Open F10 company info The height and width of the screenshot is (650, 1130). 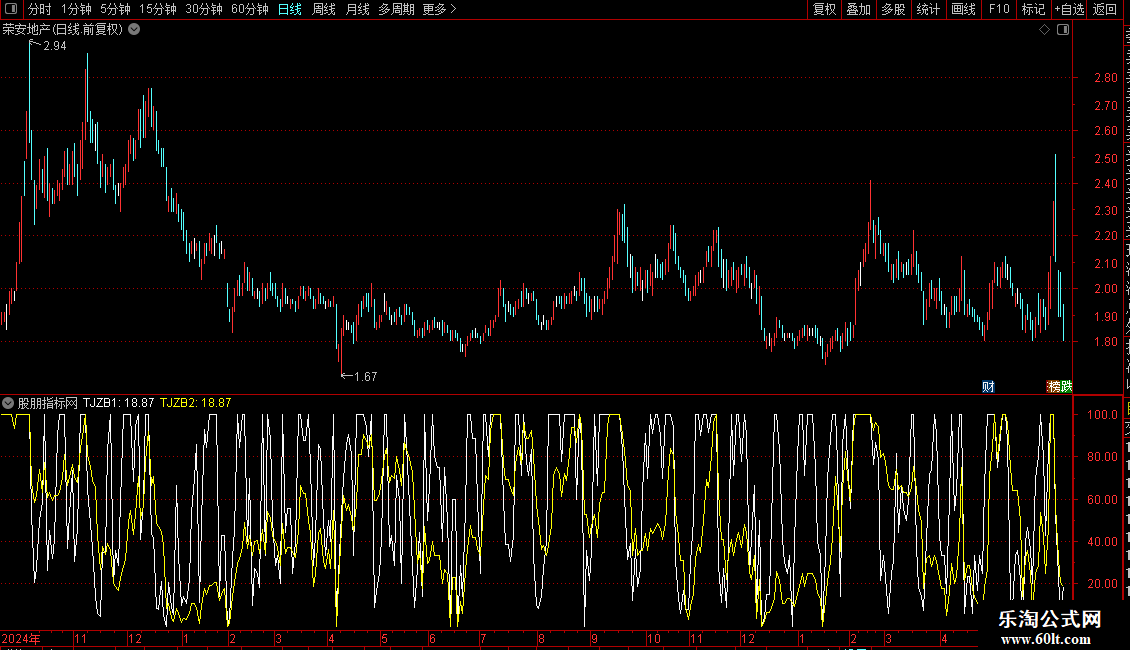[x=999, y=9]
